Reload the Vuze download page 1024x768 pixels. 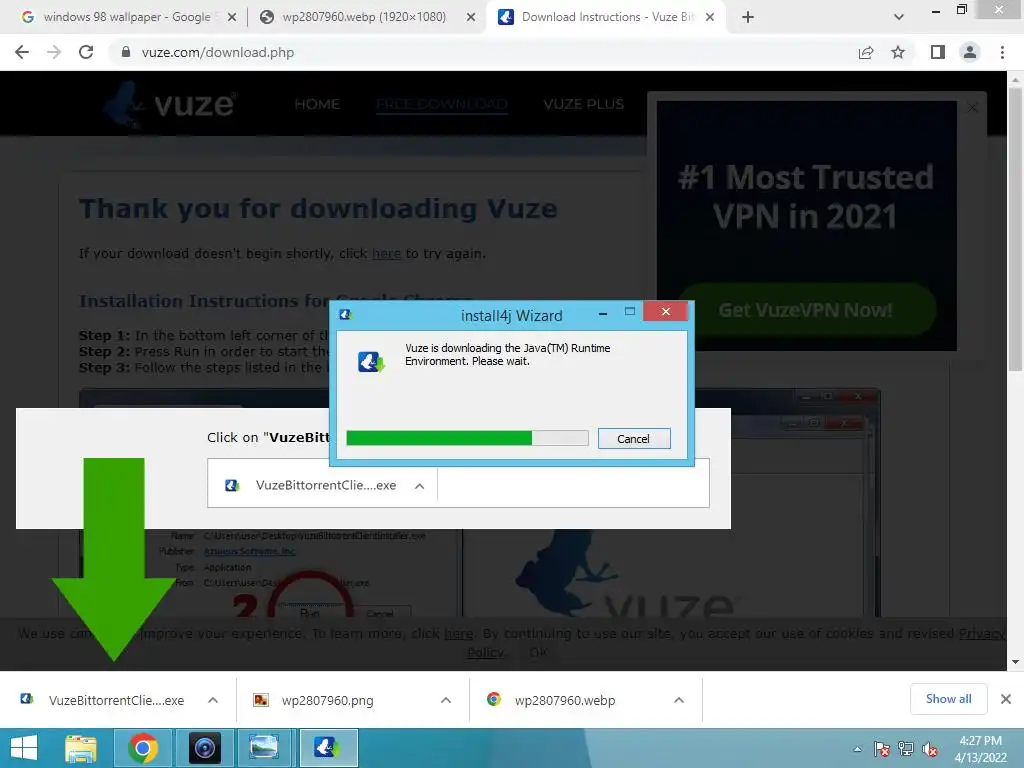click(86, 52)
